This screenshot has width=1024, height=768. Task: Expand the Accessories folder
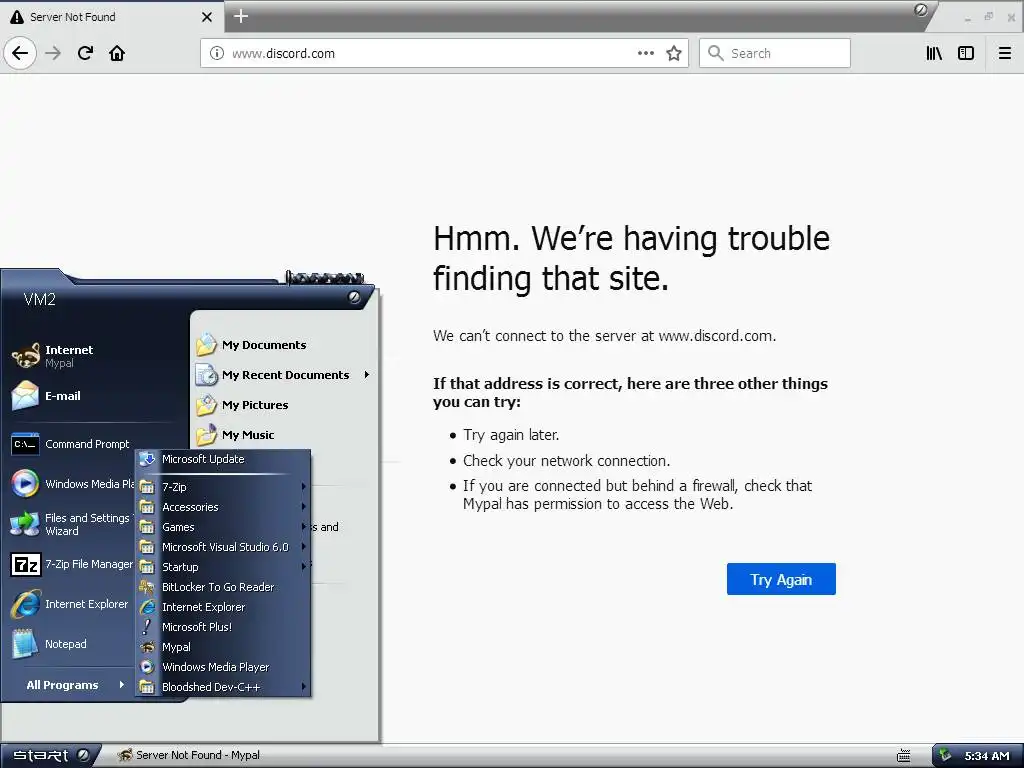pos(223,507)
